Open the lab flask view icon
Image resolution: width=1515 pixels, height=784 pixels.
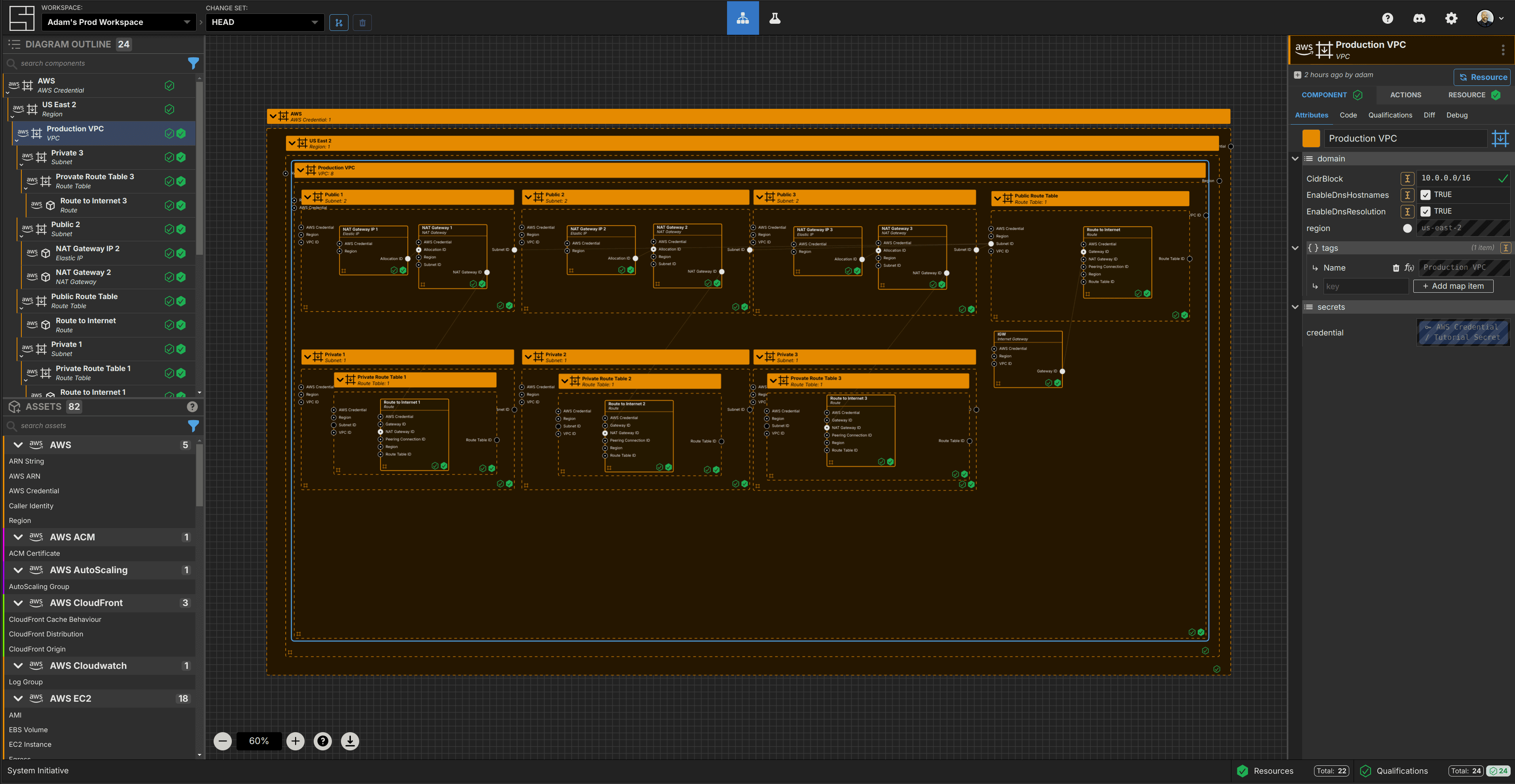775,18
